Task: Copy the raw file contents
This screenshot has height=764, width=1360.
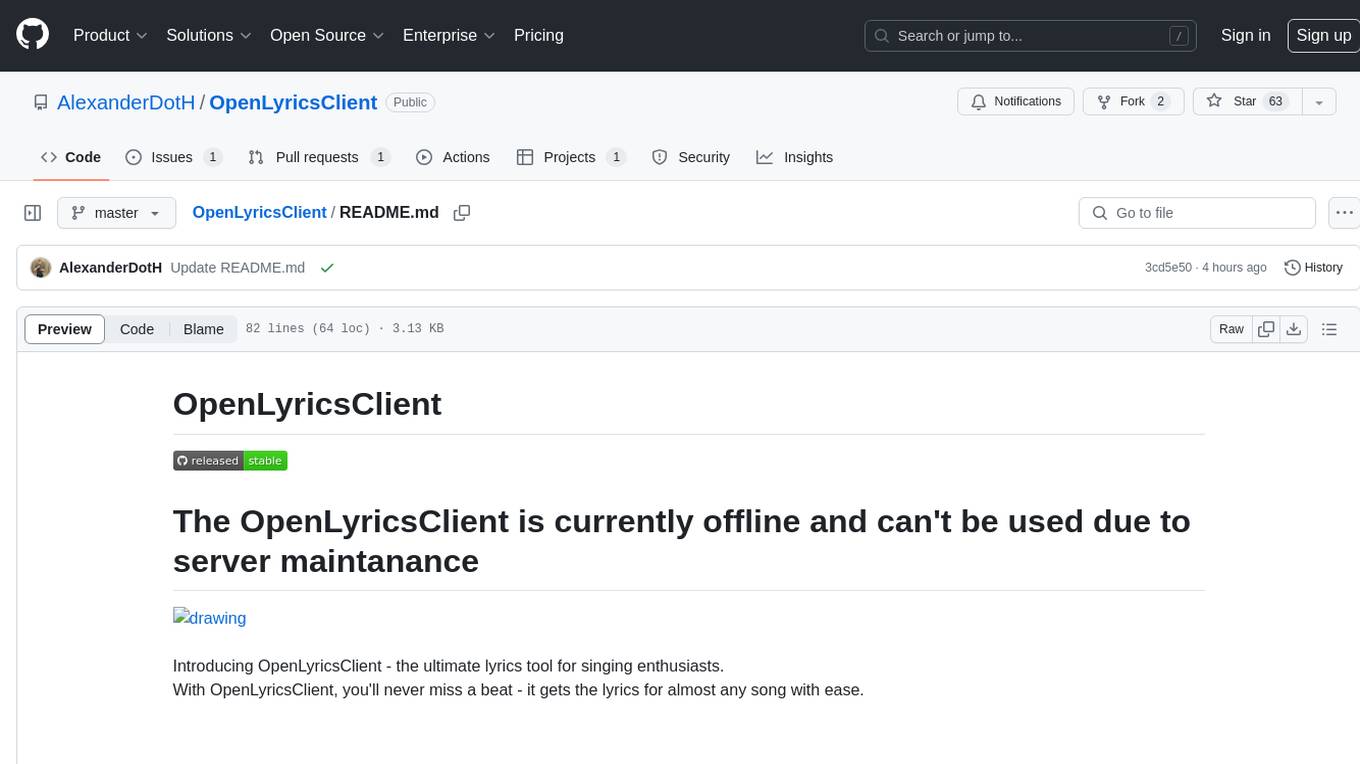Action: tap(1267, 329)
